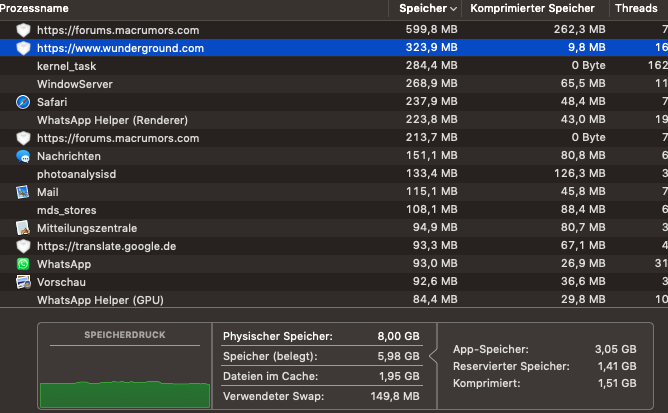
Task: Select the kernel_task process row
Action: click(x=334, y=66)
